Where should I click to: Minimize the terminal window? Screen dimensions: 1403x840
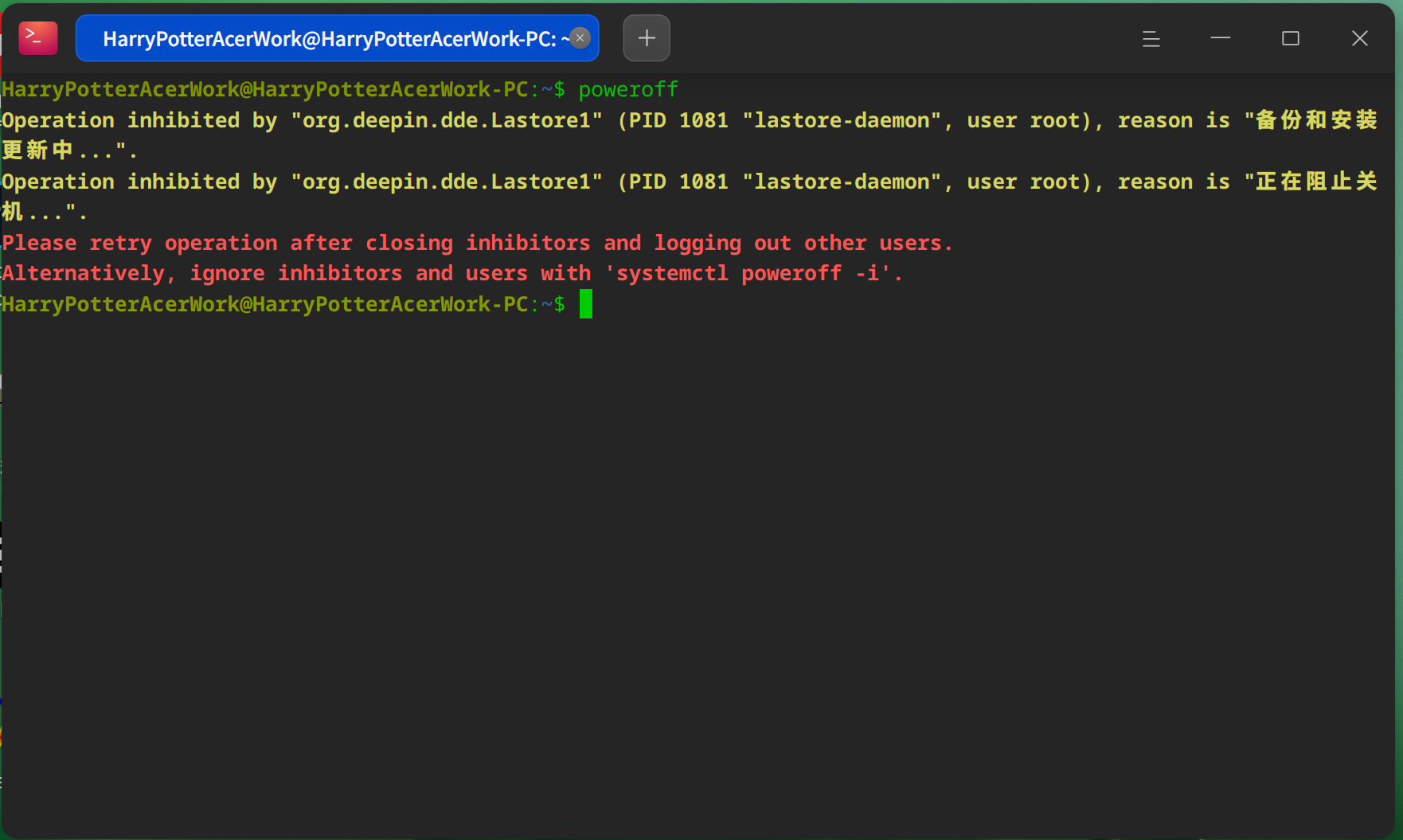1221,38
